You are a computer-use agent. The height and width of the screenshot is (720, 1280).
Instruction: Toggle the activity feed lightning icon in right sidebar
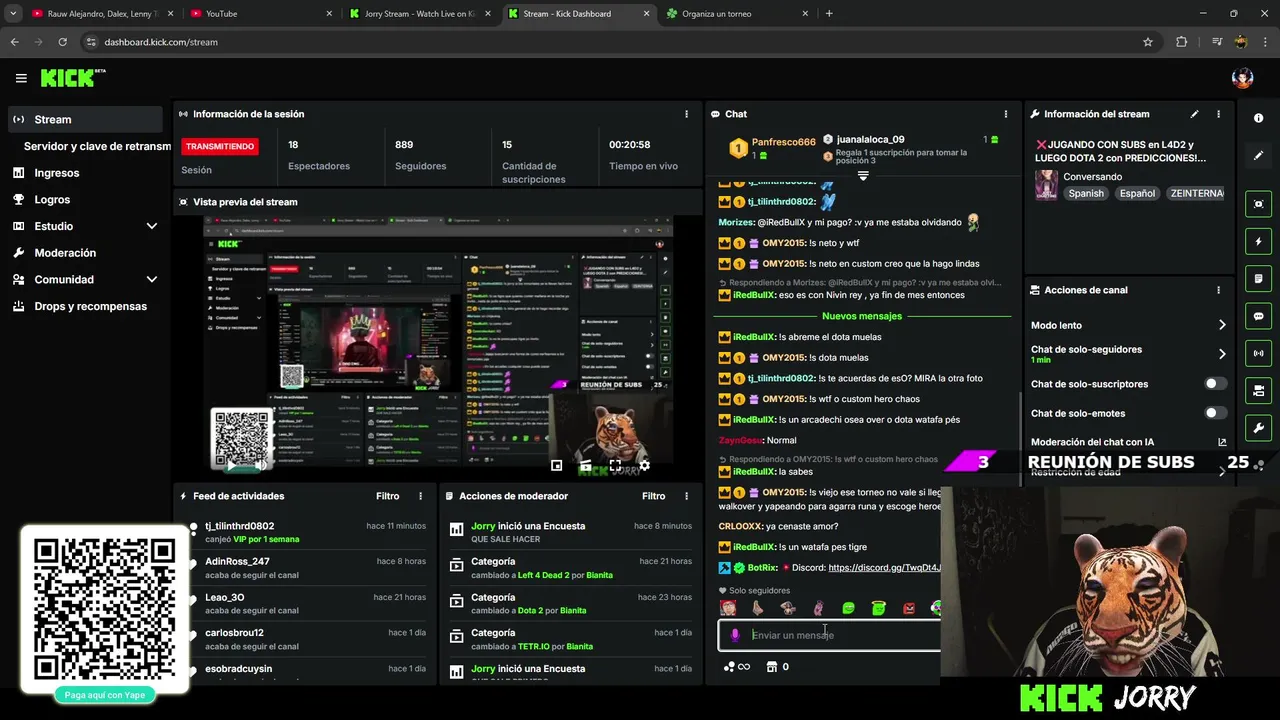(1258, 241)
